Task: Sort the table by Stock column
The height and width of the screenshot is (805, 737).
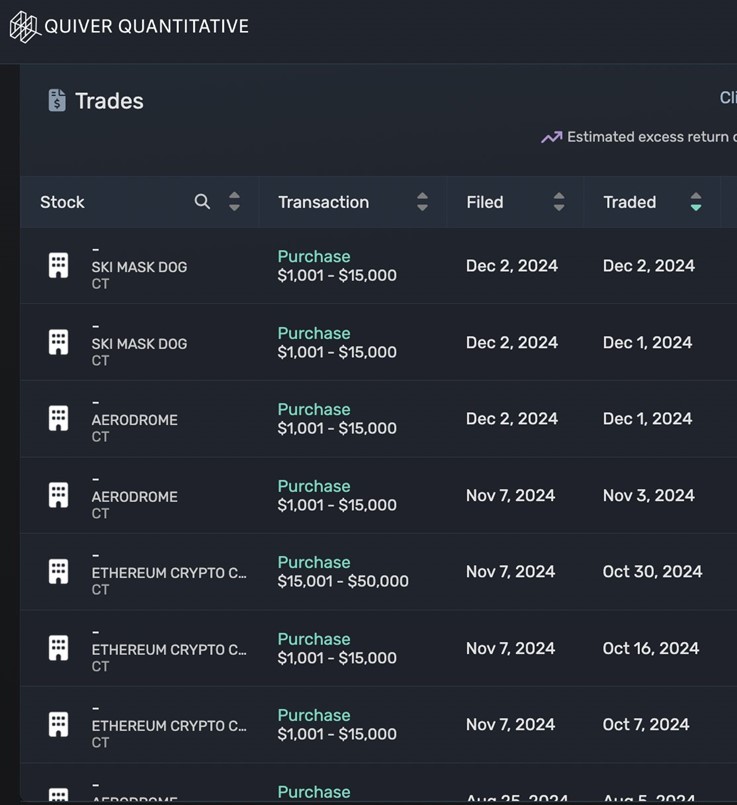Action: [x=234, y=202]
